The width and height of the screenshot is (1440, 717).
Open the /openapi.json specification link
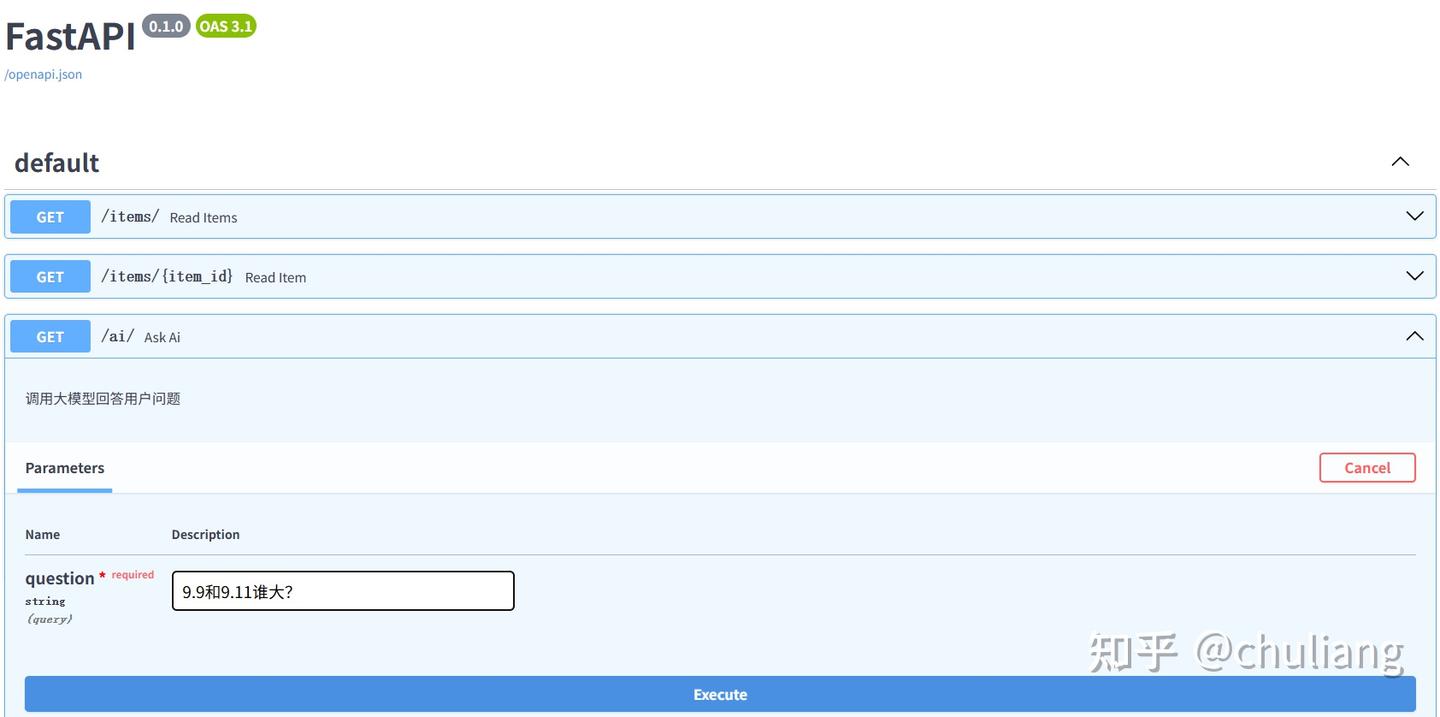tap(43, 73)
